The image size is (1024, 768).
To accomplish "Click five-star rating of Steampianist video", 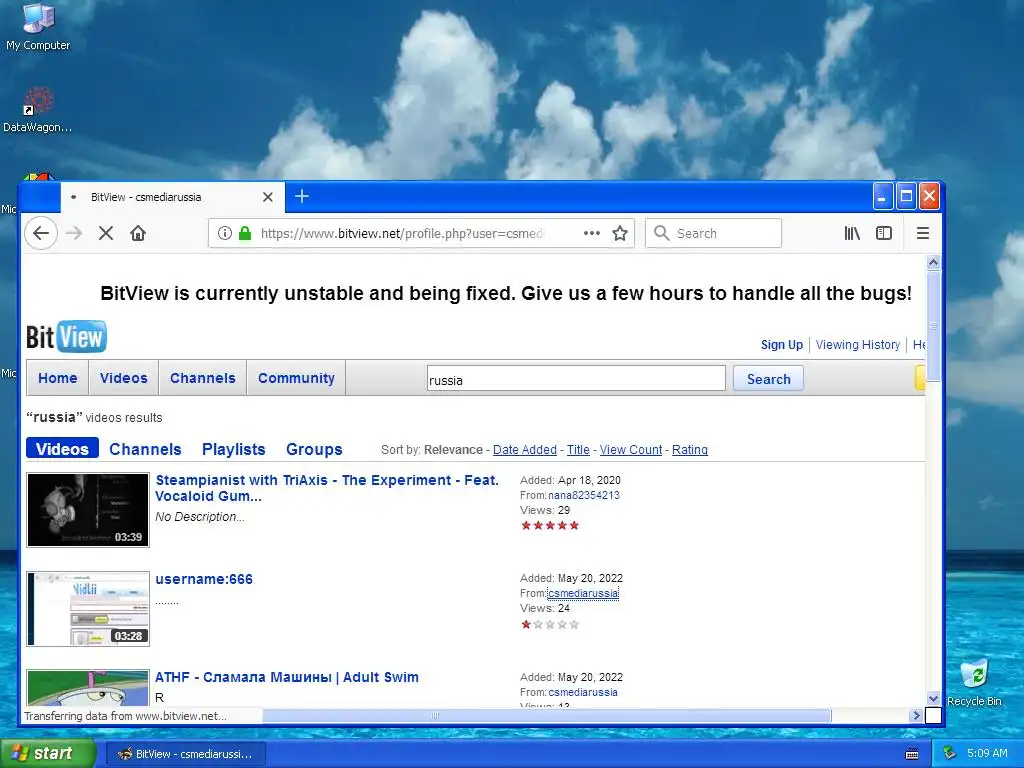I will point(550,525).
